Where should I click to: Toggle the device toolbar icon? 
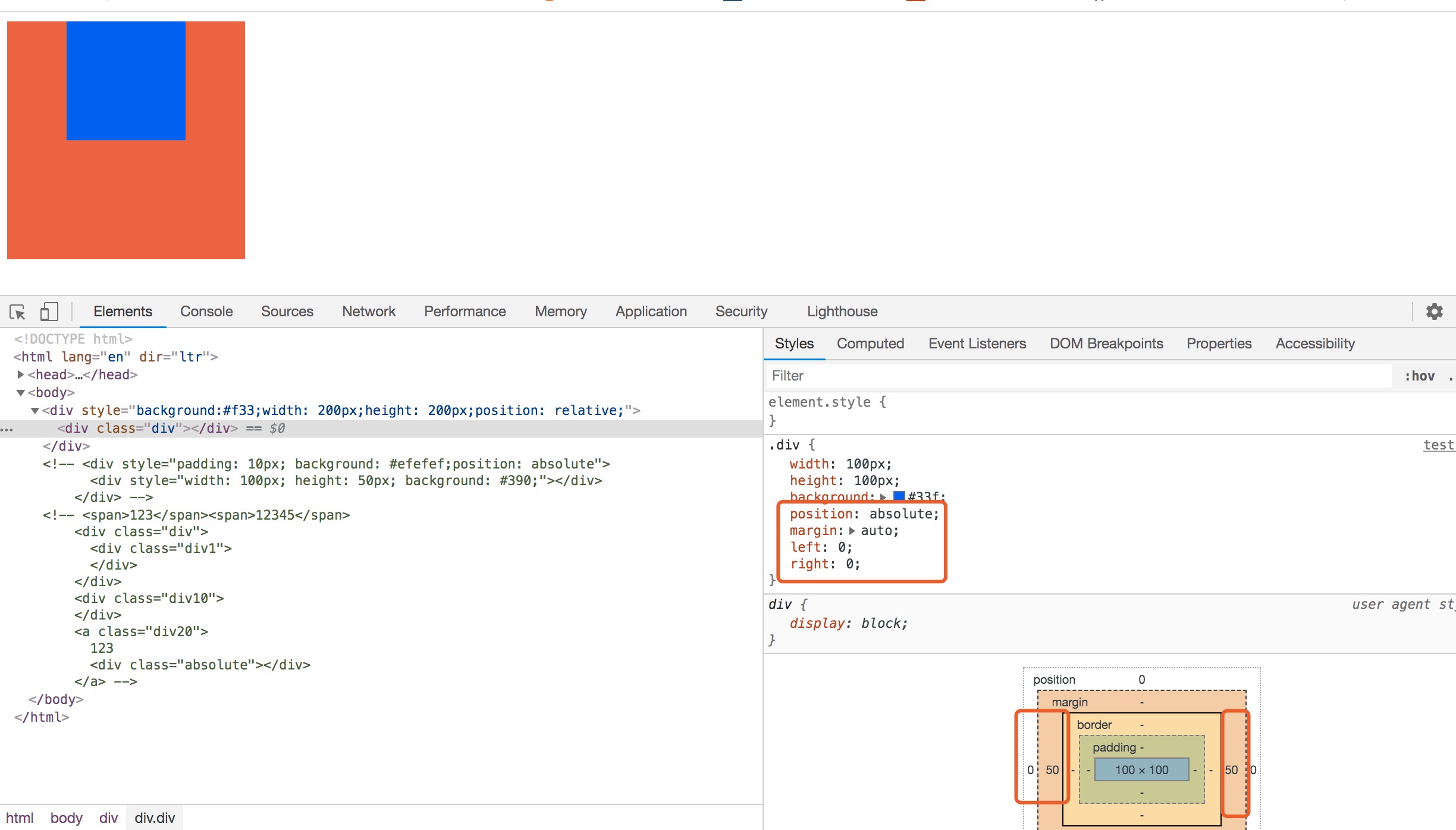tap(49, 312)
